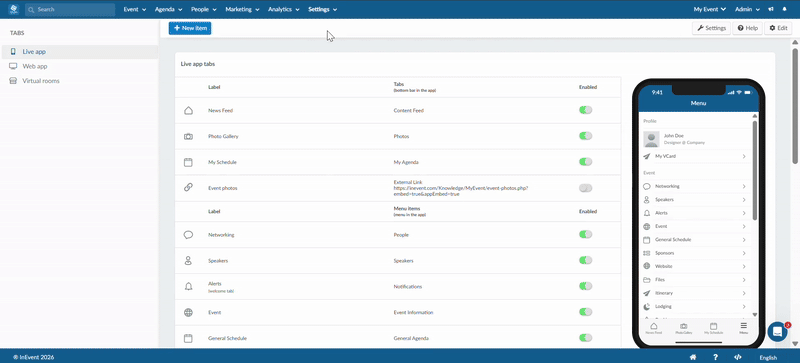This screenshot has height=363, width=800.
Task: Open Itinerary item in phone preview menu
Action: (694, 293)
